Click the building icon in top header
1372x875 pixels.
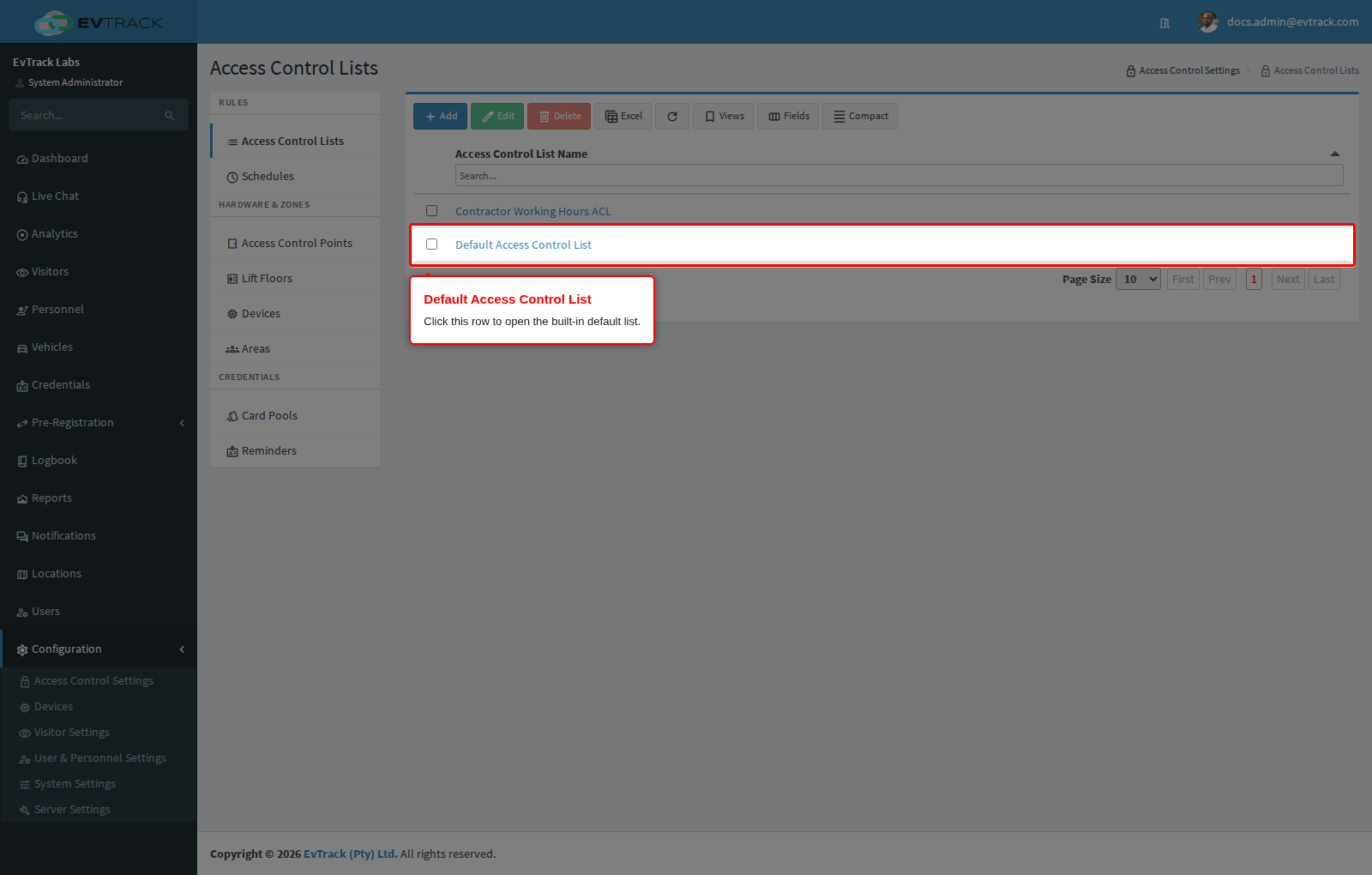pyautogui.click(x=1164, y=23)
